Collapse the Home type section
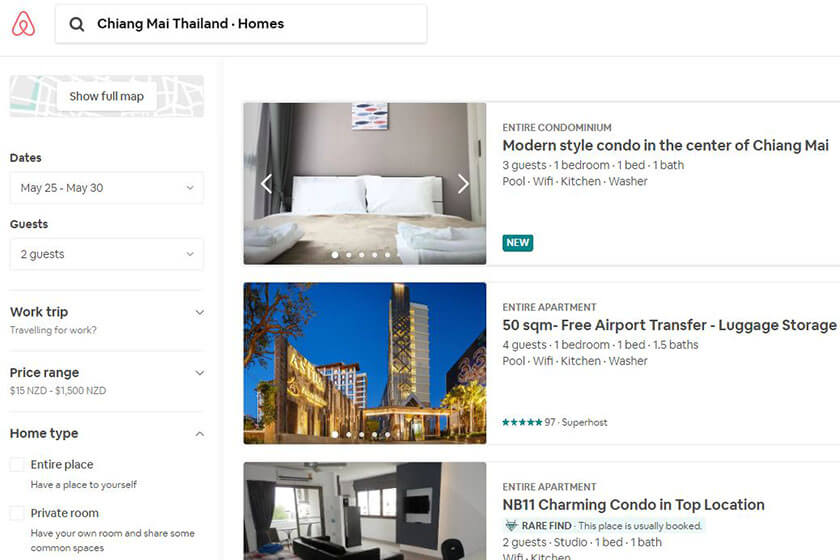The height and width of the screenshot is (560, 840). 199,434
